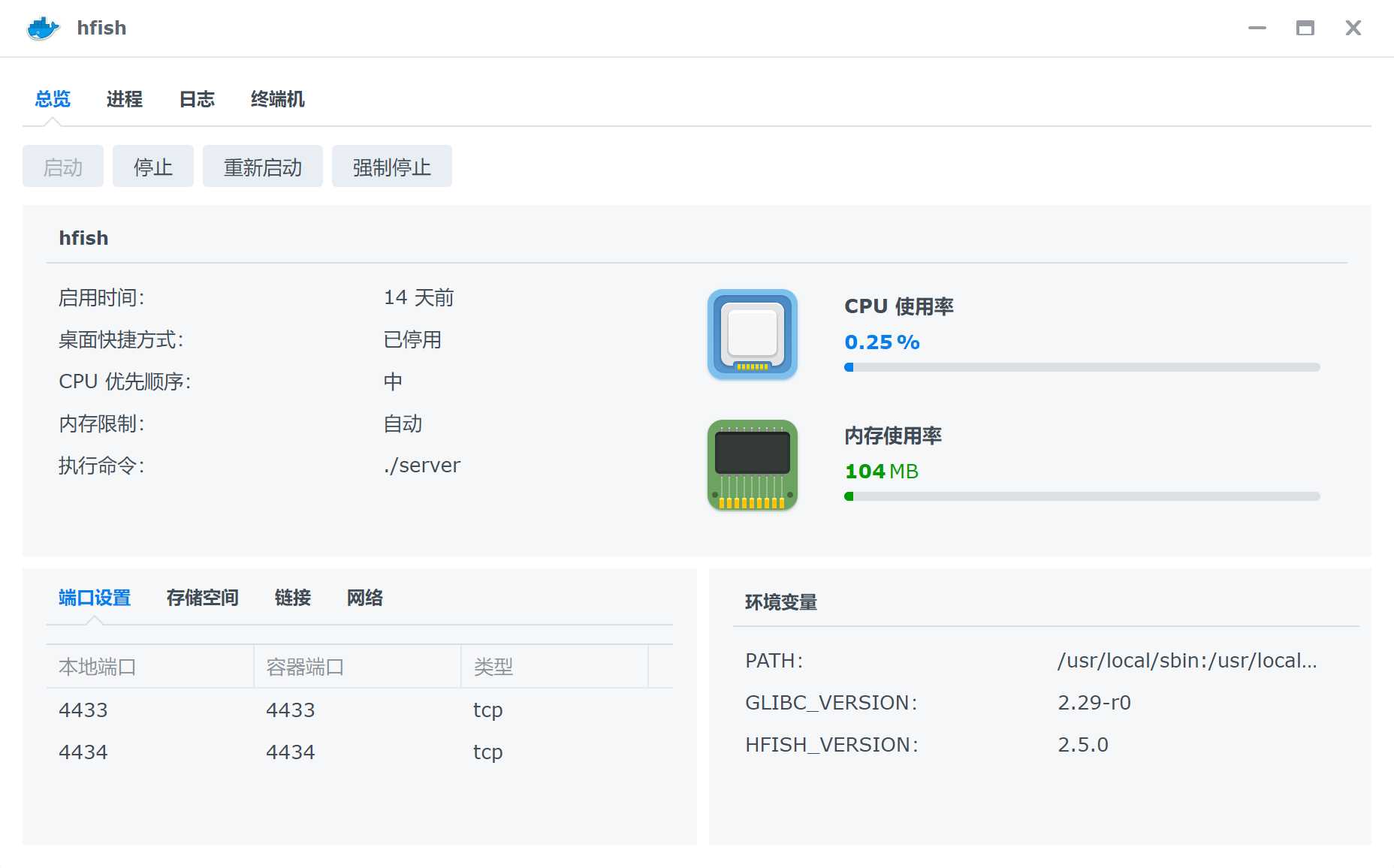Viewport: 1394px width, 868px height.
Task: Select the 存储空间 tab
Action: (x=203, y=598)
